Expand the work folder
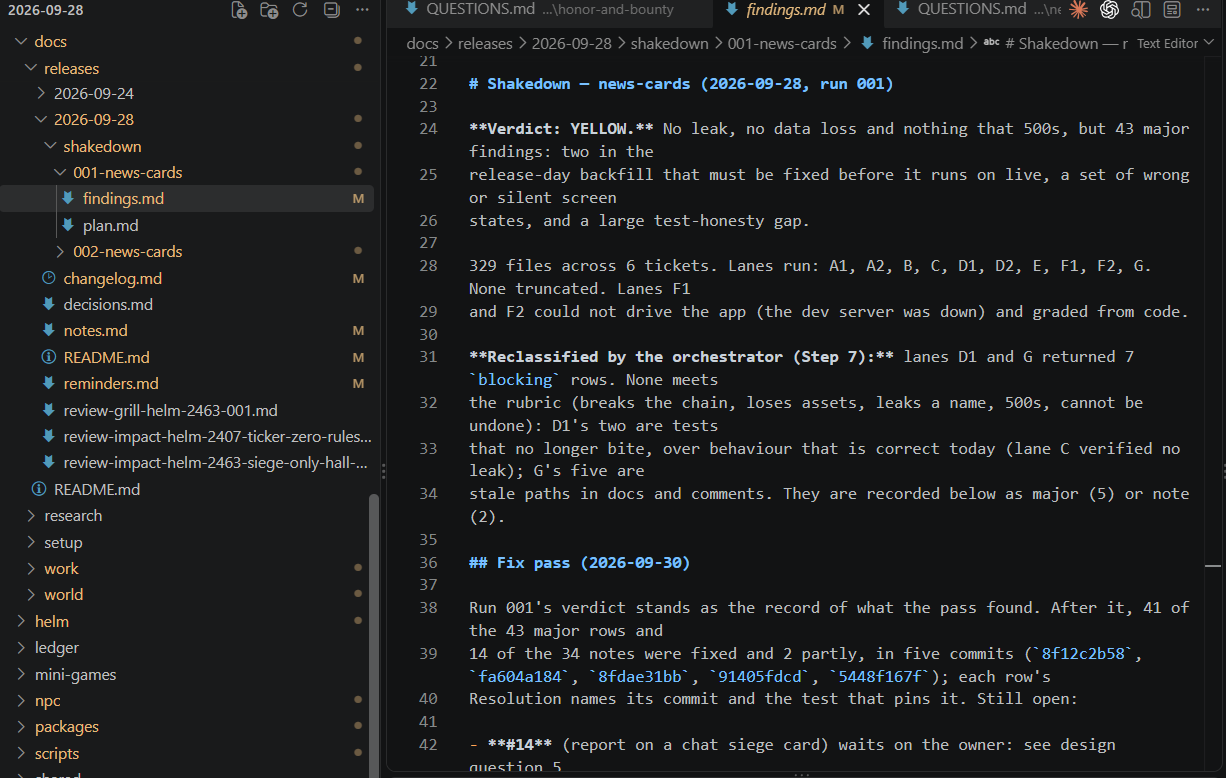The height and width of the screenshot is (778, 1226). (32, 568)
